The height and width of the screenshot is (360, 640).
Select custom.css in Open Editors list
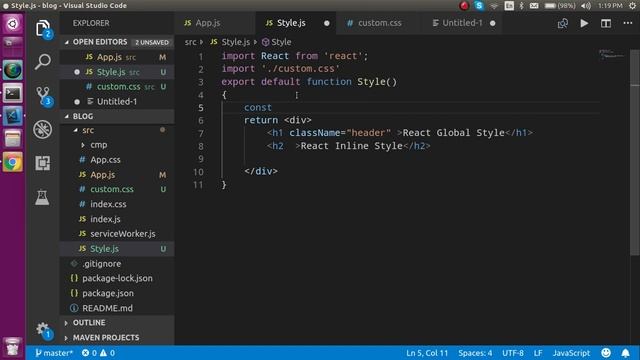click(x=117, y=87)
